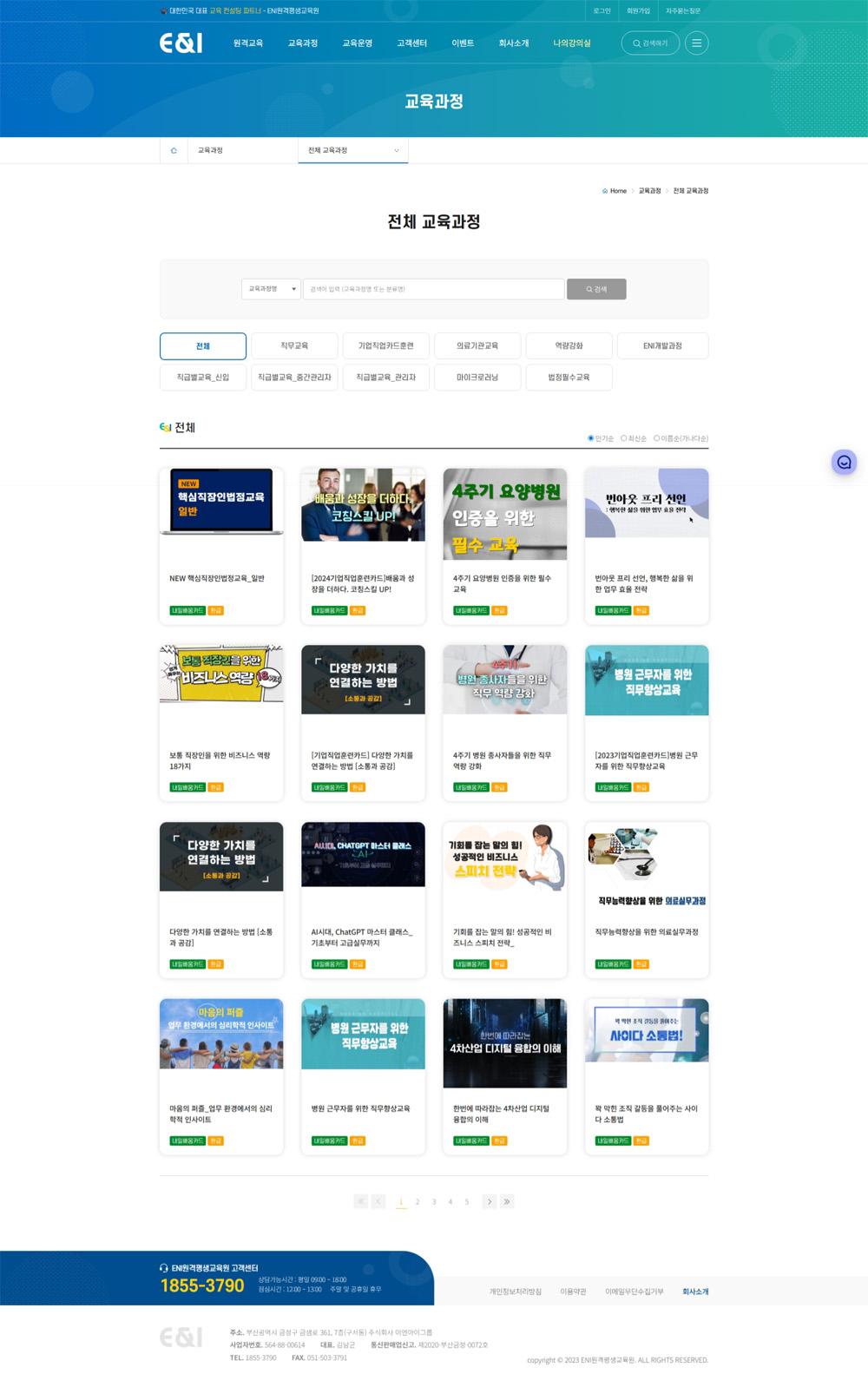
Task: Select the 직급별교육_관리자 category tab
Action: point(386,378)
